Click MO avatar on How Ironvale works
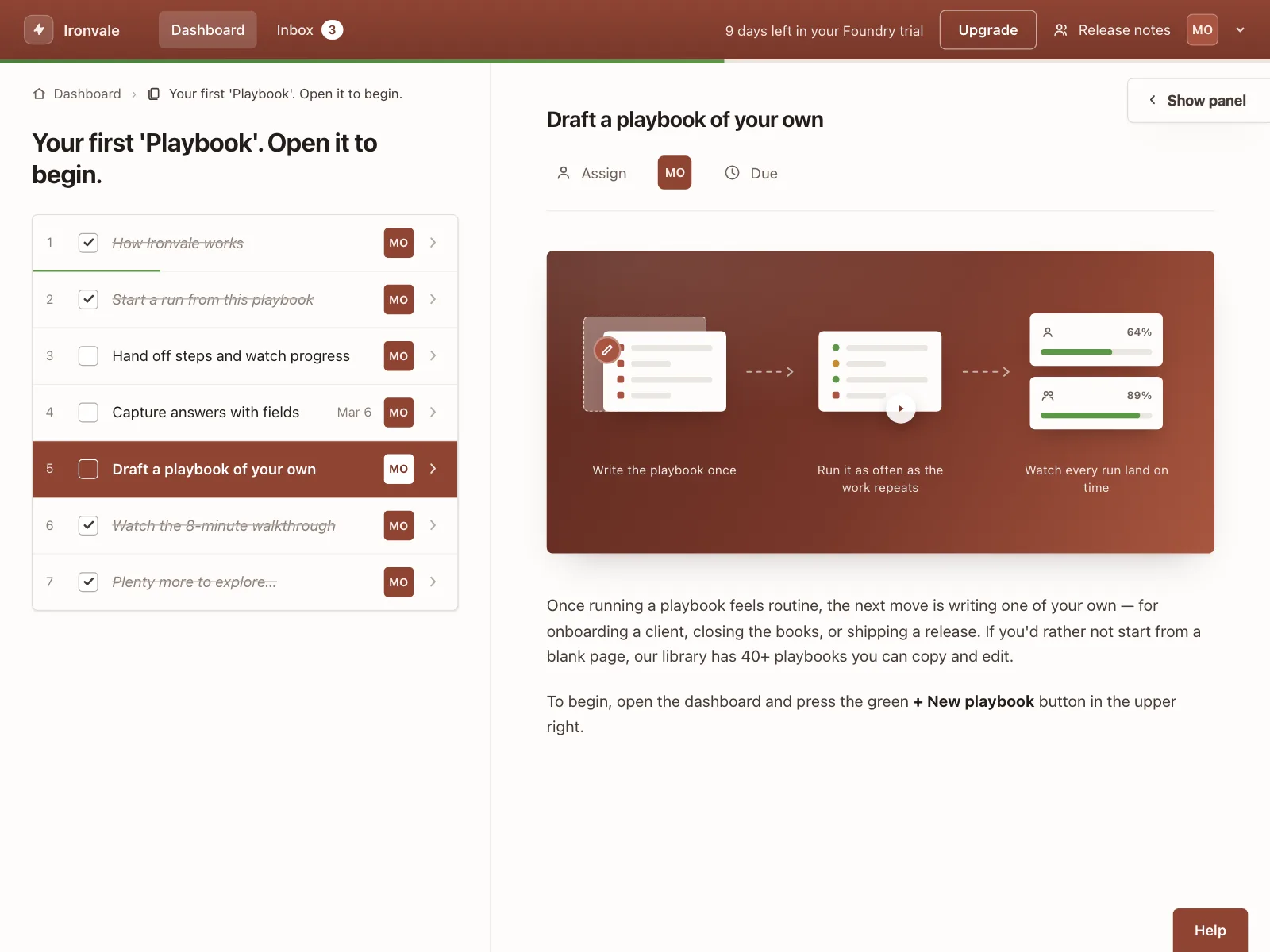1270x952 pixels. tap(398, 243)
